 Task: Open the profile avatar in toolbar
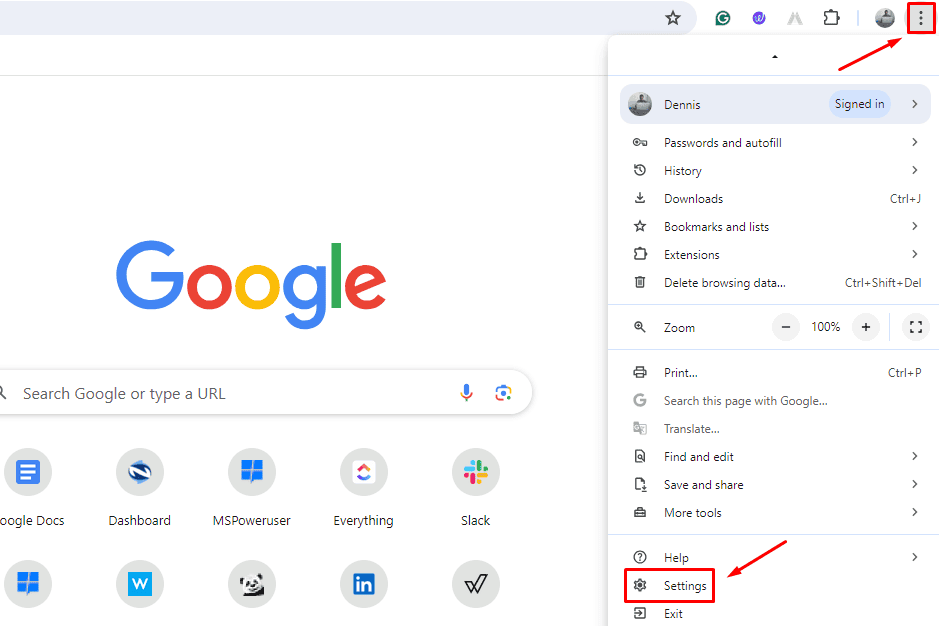click(x=885, y=18)
